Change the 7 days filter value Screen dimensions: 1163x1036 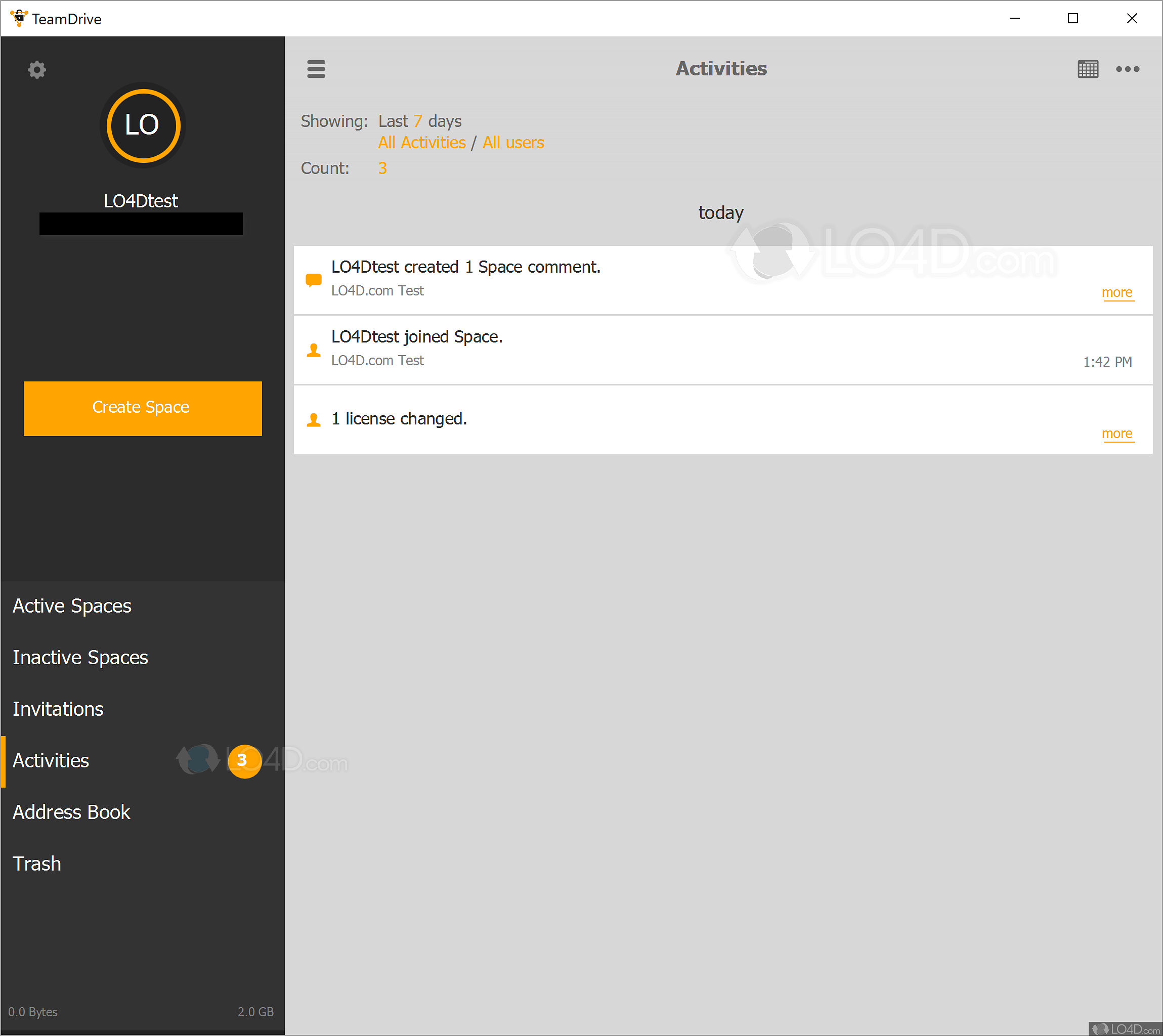tap(417, 121)
